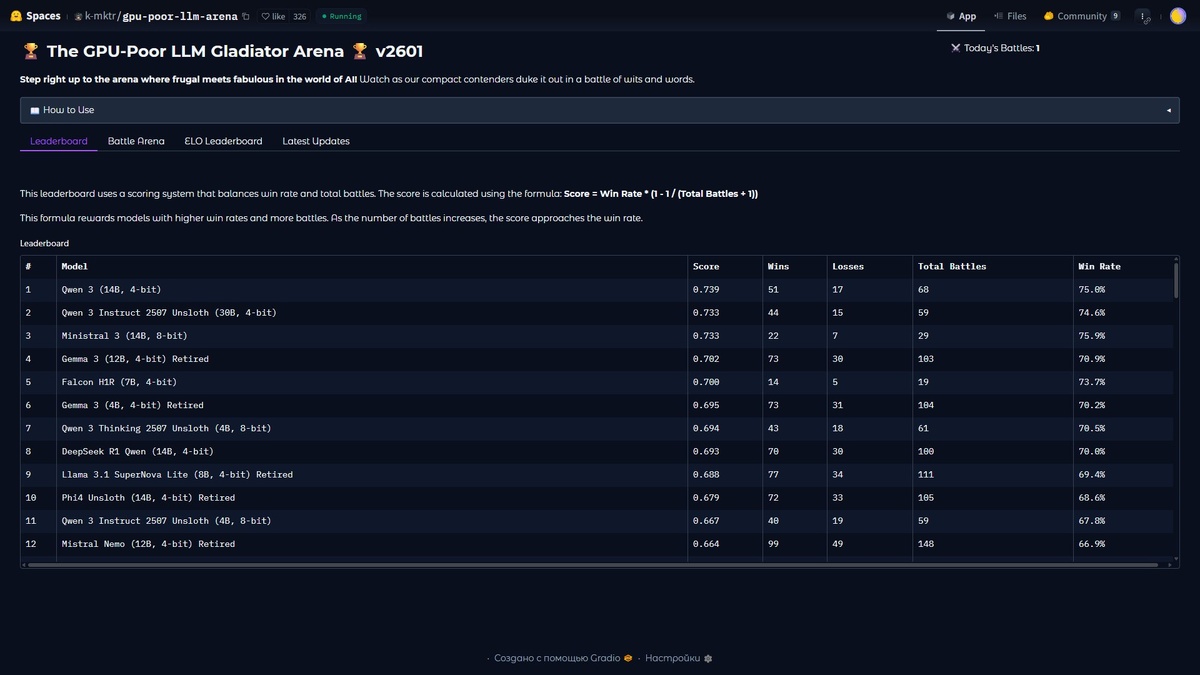Sort by the Wins column header
This screenshot has height=675, width=1200.
click(x=794, y=266)
